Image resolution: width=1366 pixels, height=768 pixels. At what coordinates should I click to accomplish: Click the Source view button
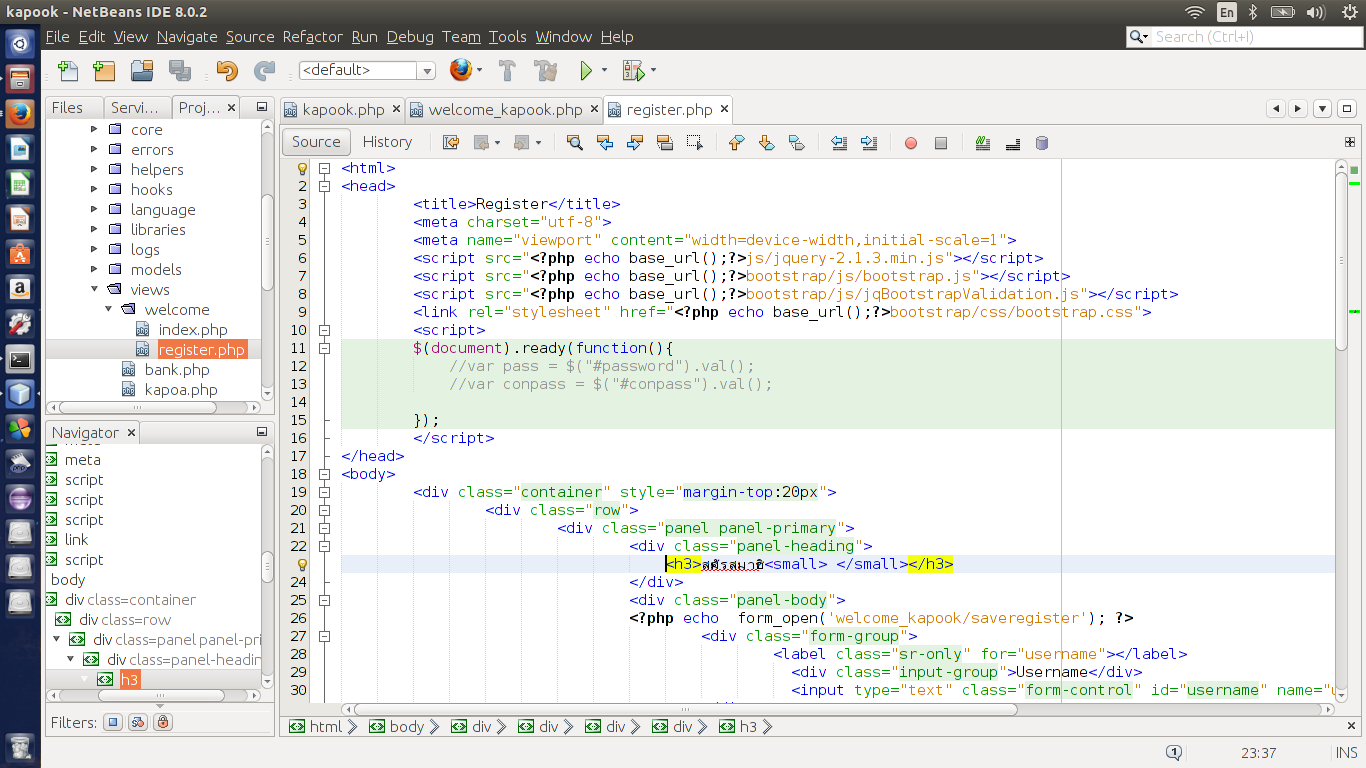pyautogui.click(x=317, y=142)
